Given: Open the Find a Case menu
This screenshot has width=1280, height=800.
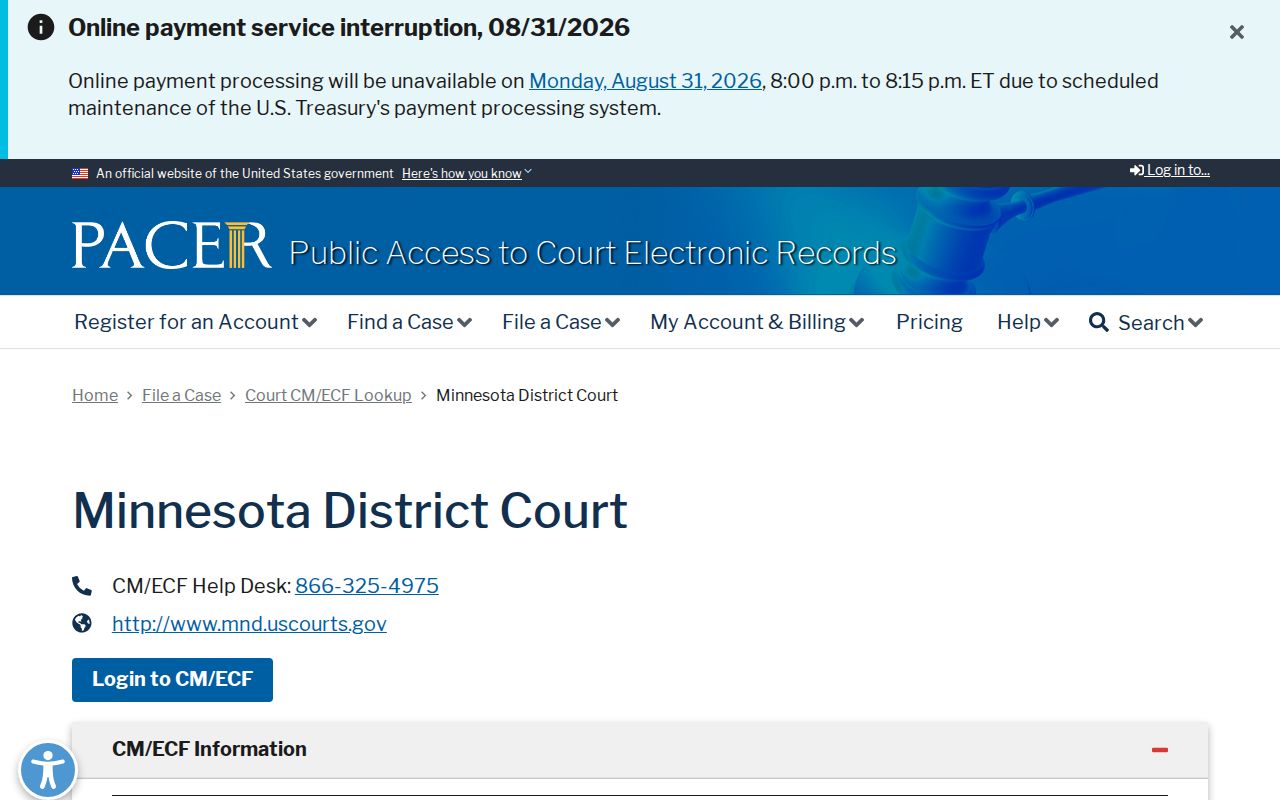Looking at the screenshot, I should coord(409,322).
